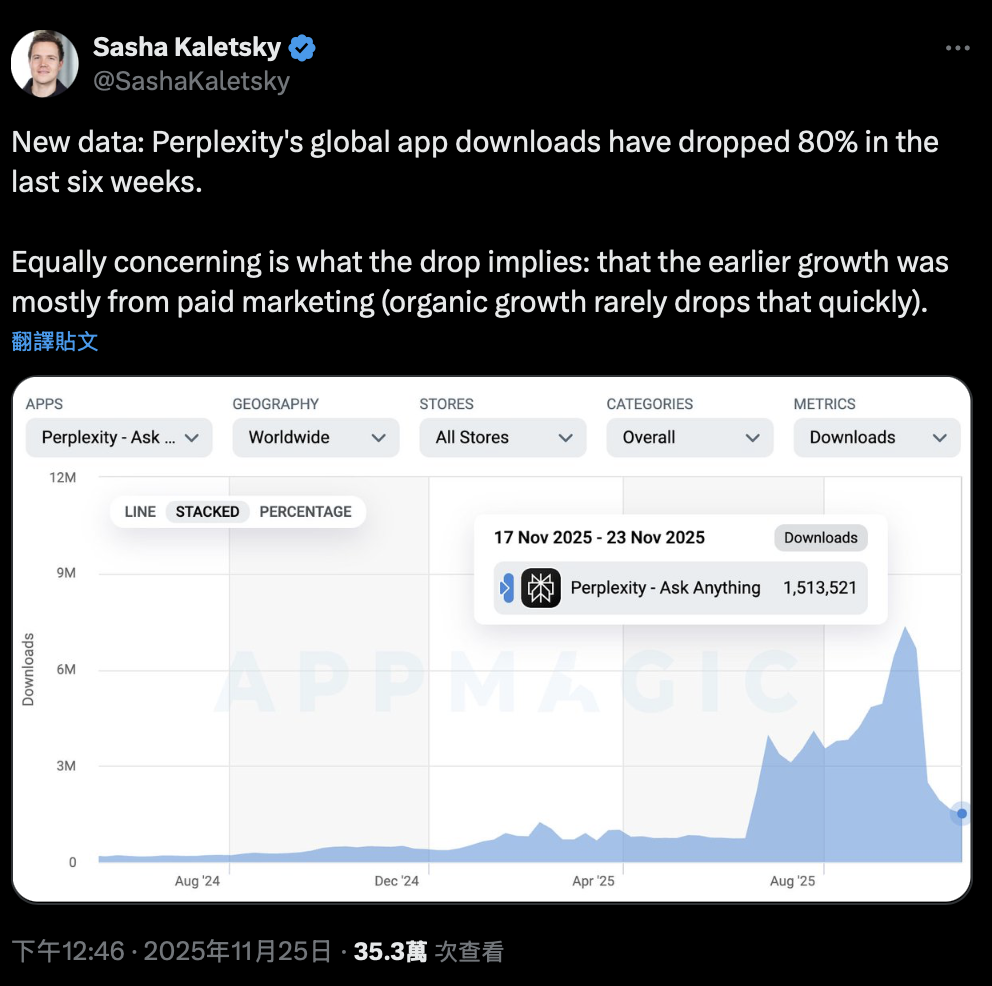Expand the Apps dropdown showing Perplexity
The image size is (992, 986).
click(119, 437)
